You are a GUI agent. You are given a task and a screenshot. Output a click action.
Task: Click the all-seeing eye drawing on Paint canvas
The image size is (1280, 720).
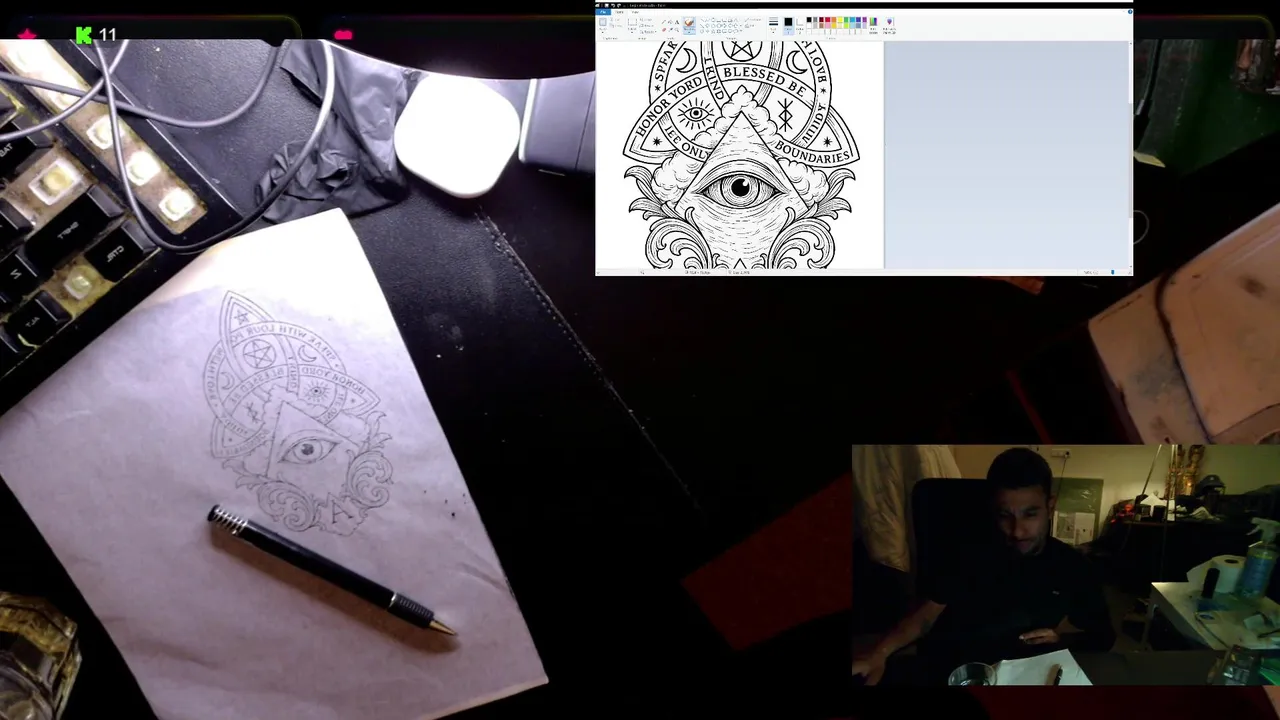click(x=740, y=187)
